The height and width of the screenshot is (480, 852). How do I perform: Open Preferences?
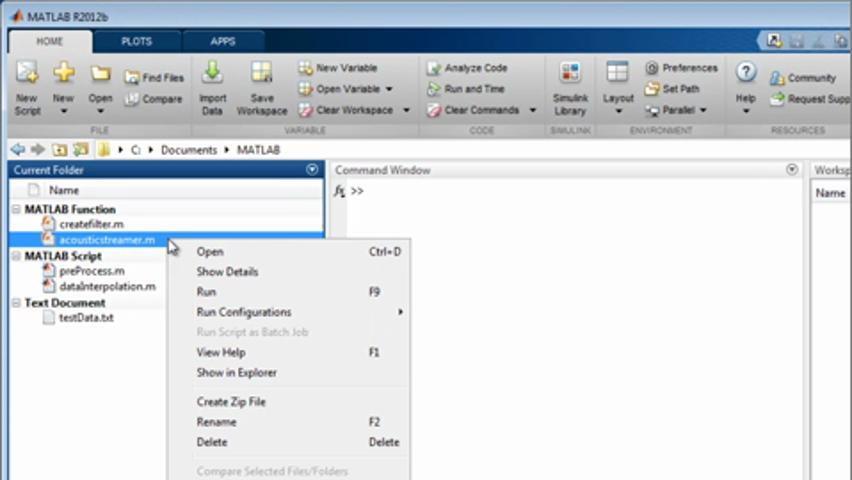682,68
